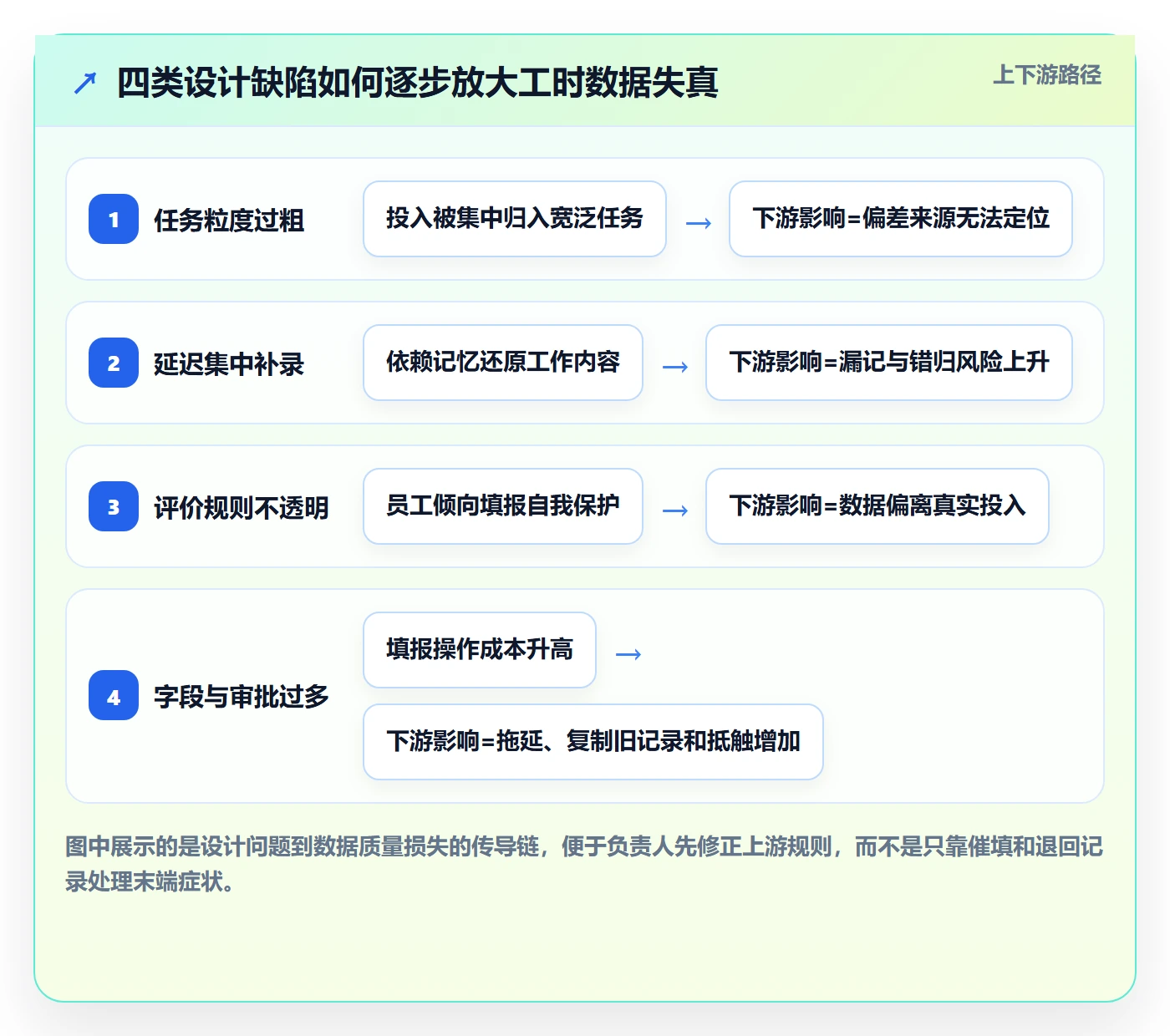This screenshot has height=1036, width=1170.
Task: Click the number 4 badge beside 字段与审批过多
Action: [114, 696]
